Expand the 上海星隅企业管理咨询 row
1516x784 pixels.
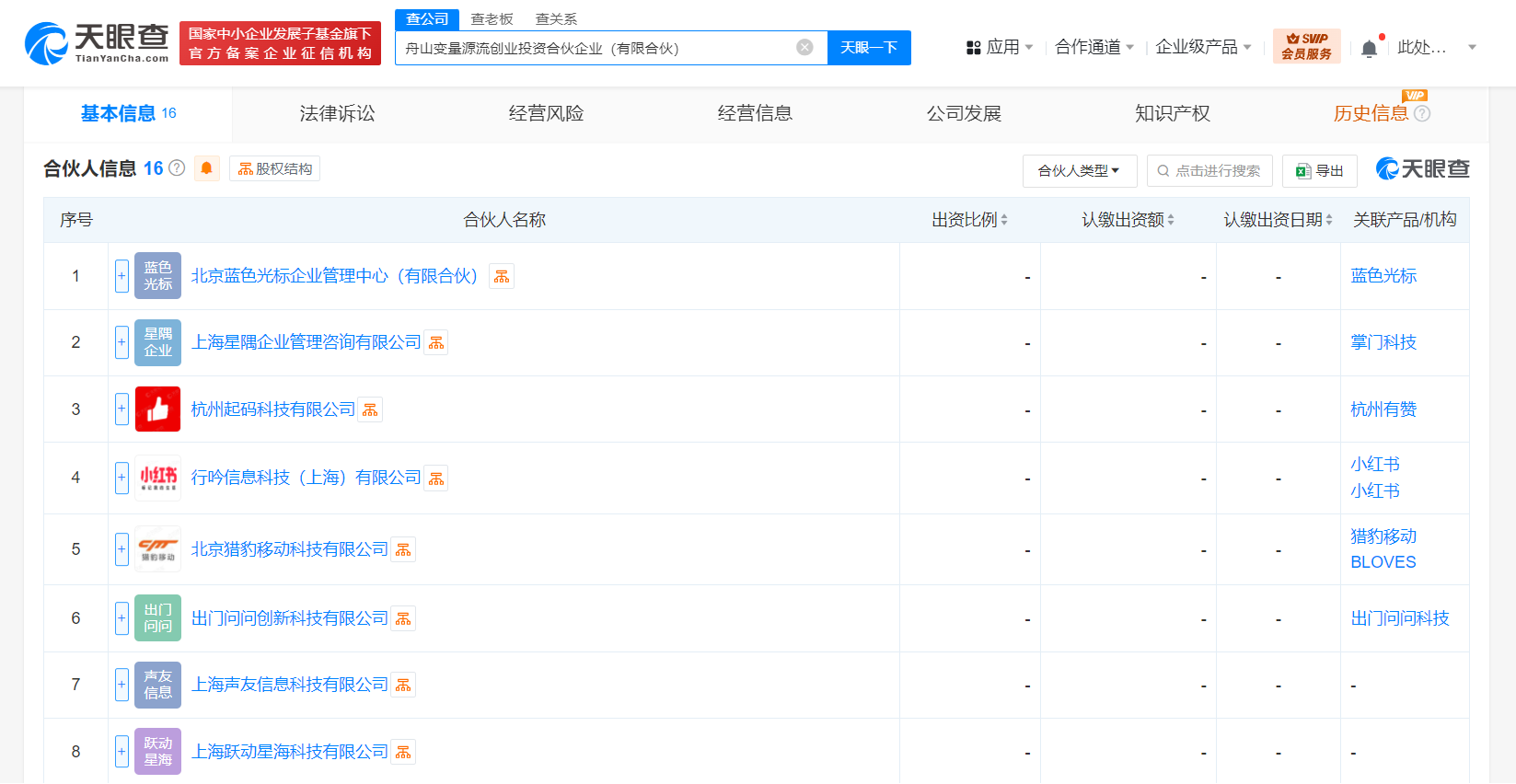(122, 342)
